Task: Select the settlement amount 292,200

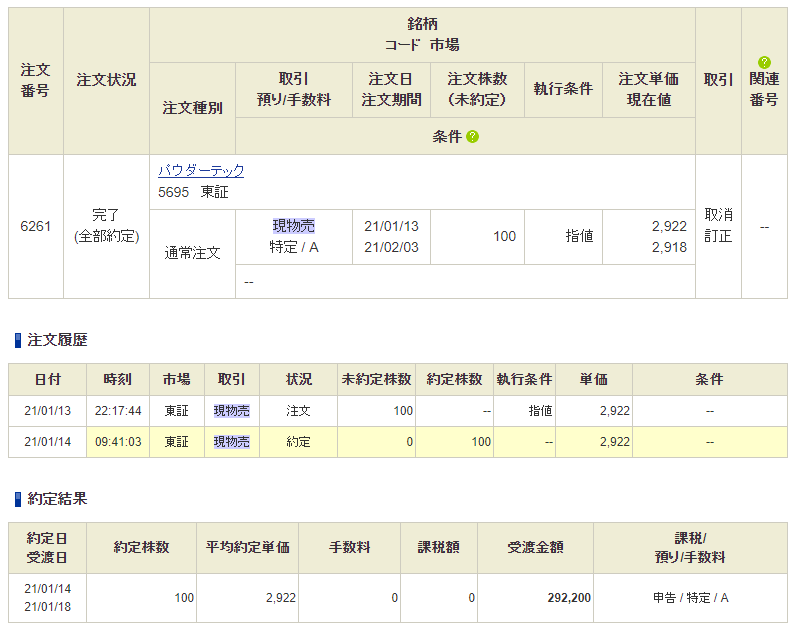Action: tap(569, 598)
